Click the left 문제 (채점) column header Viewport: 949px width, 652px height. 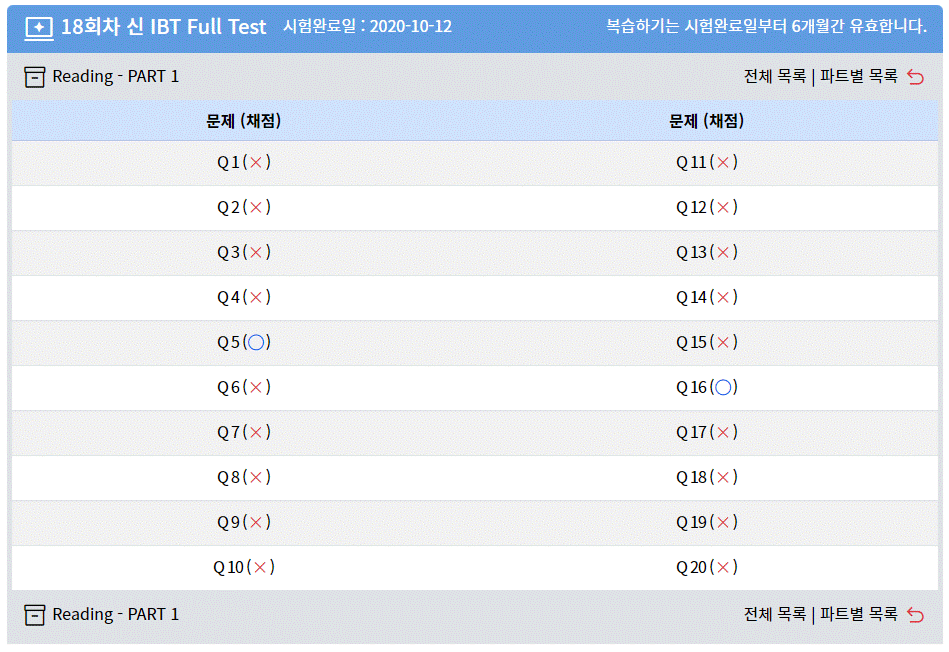[243, 121]
